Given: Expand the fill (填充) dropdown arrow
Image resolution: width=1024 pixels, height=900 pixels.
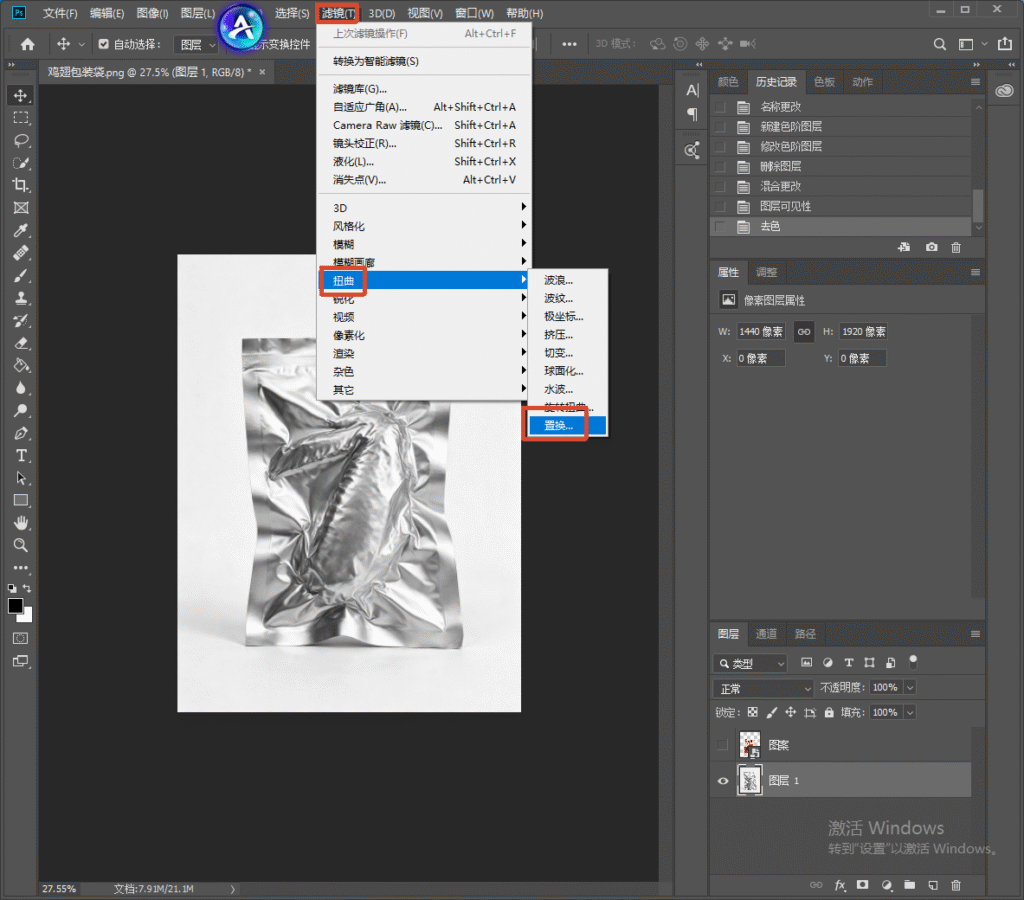Looking at the screenshot, I should (910, 713).
